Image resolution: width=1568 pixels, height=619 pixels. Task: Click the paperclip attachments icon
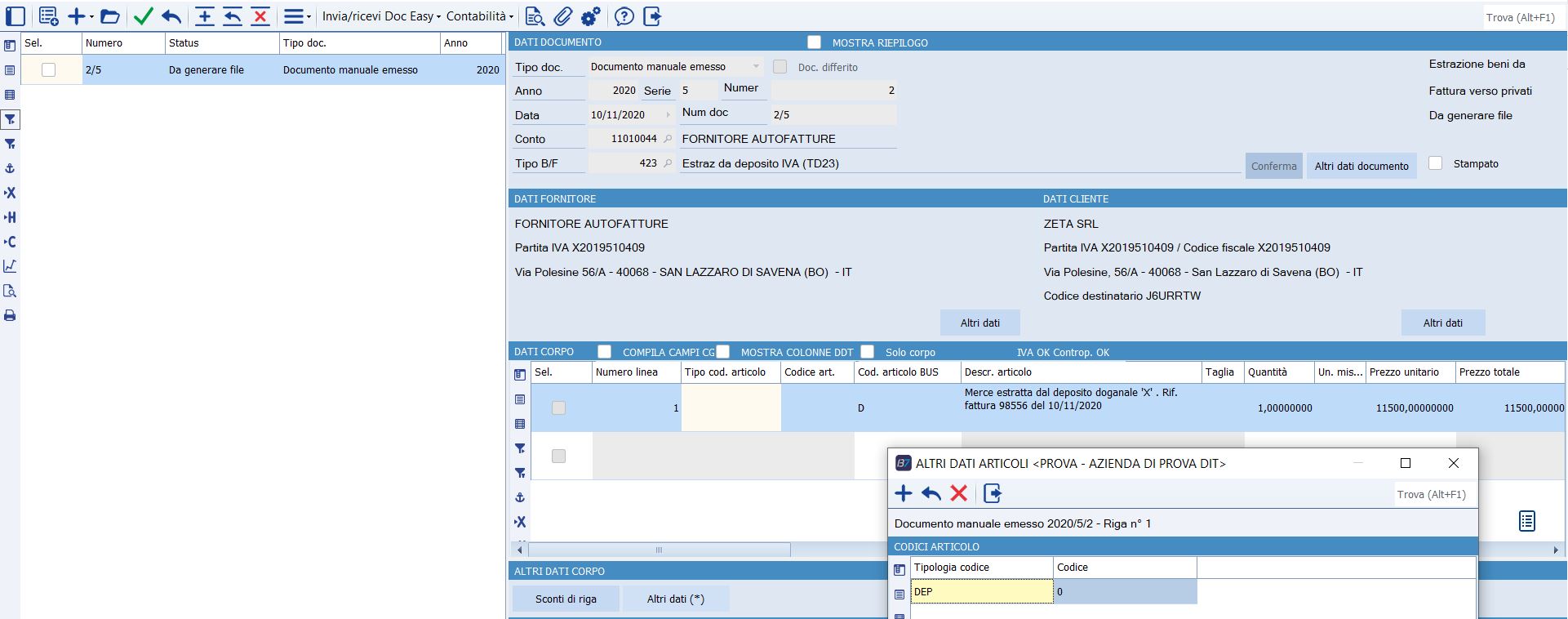(x=562, y=16)
